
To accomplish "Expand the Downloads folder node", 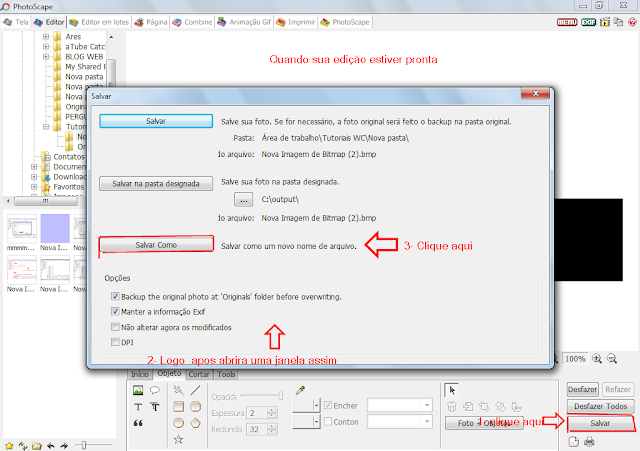I will [x=34, y=177].
